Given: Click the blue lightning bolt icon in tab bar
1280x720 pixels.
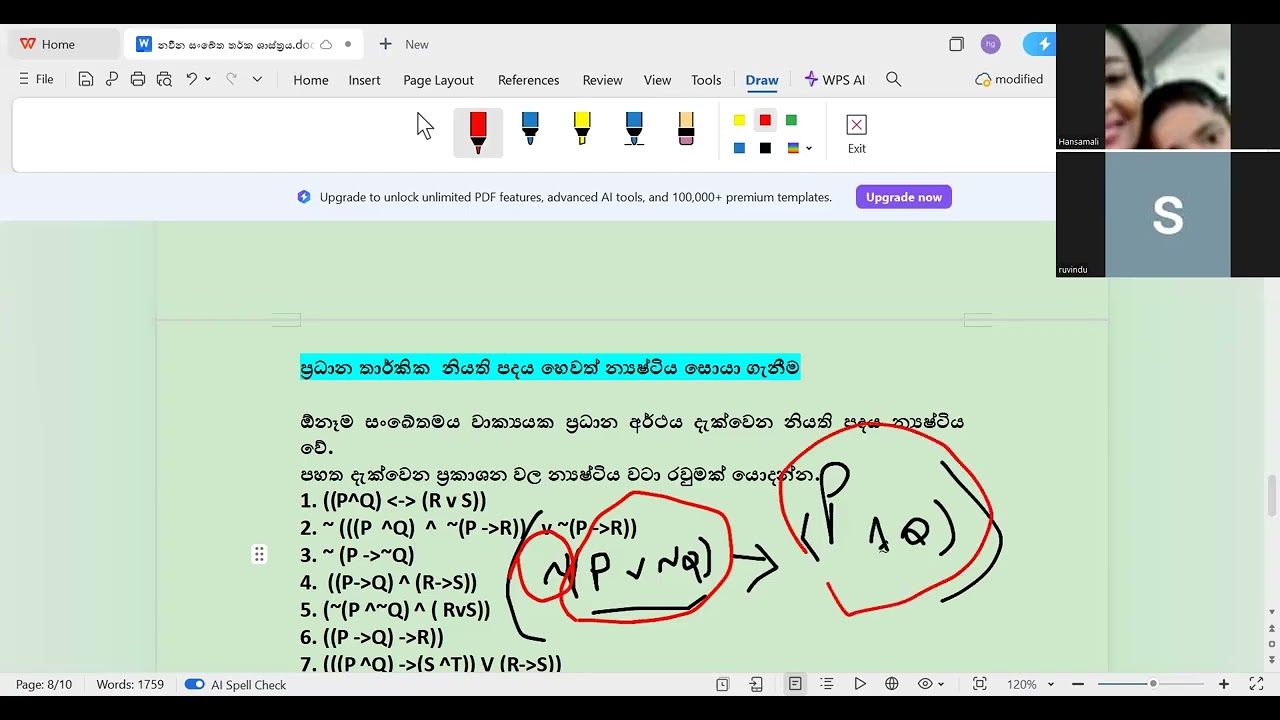Looking at the screenshot, I should [x=1043, y=44].
